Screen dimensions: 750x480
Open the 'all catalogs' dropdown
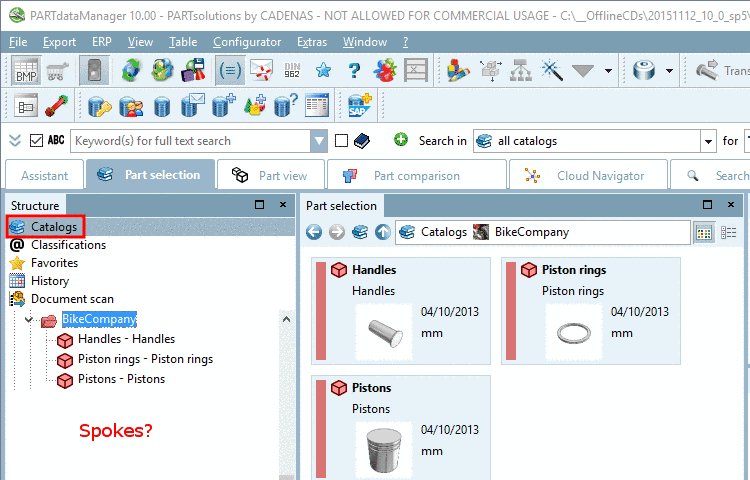pos(708,141)
